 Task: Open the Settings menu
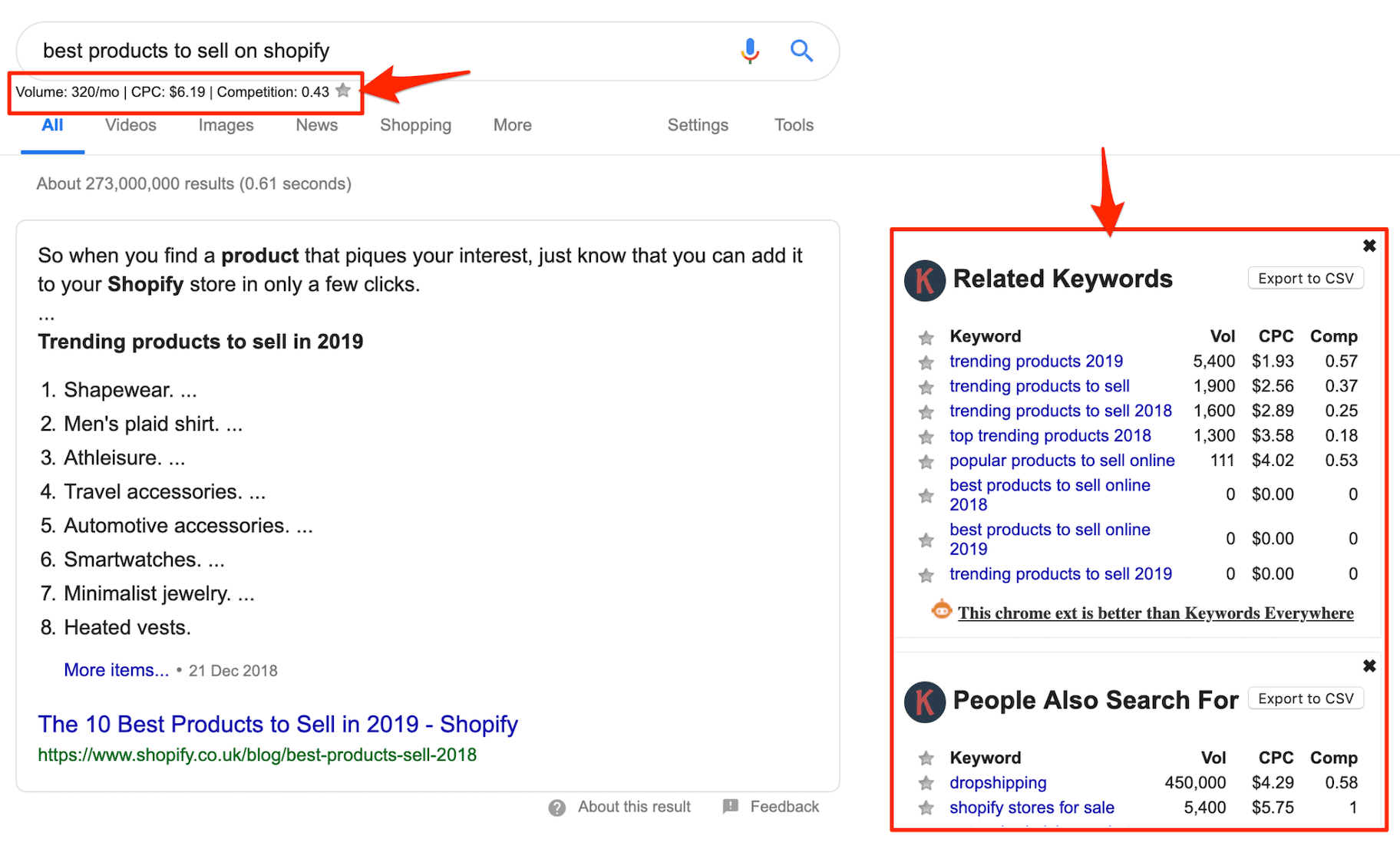697,125
